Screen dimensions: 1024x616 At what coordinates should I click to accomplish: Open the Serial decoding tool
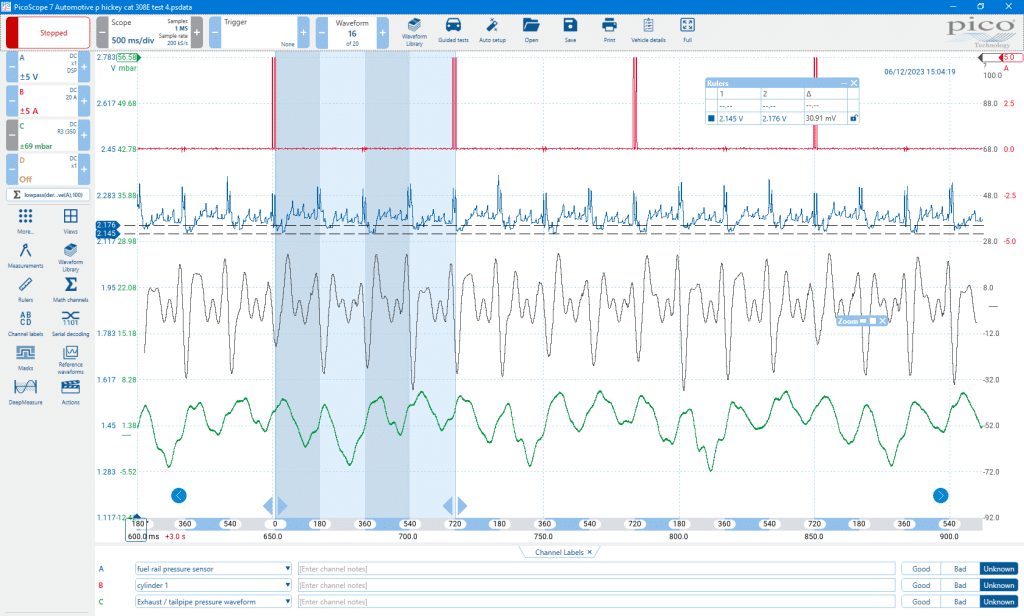coord(71,322)
